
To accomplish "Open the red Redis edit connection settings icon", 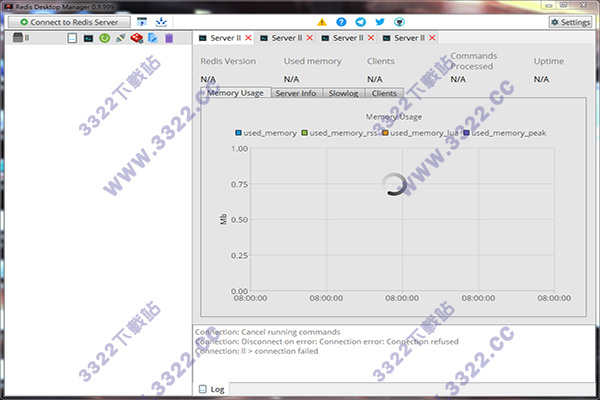I will [137, 38].
